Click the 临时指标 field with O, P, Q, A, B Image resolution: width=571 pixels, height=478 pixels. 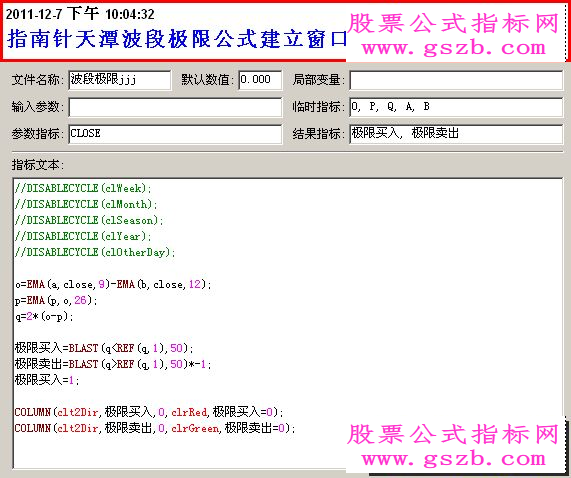pyautogui.click(x=456, y=107)
